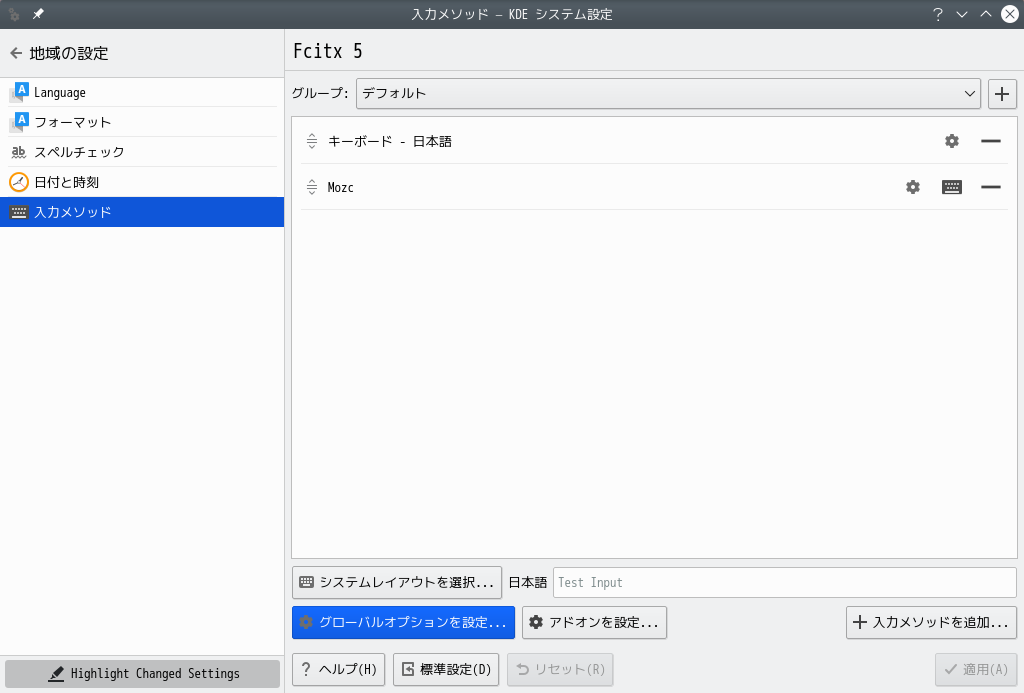Close the KDE システム設定 window
The height and width of the screenshot is (693, 1024).
click(1010, 14)
